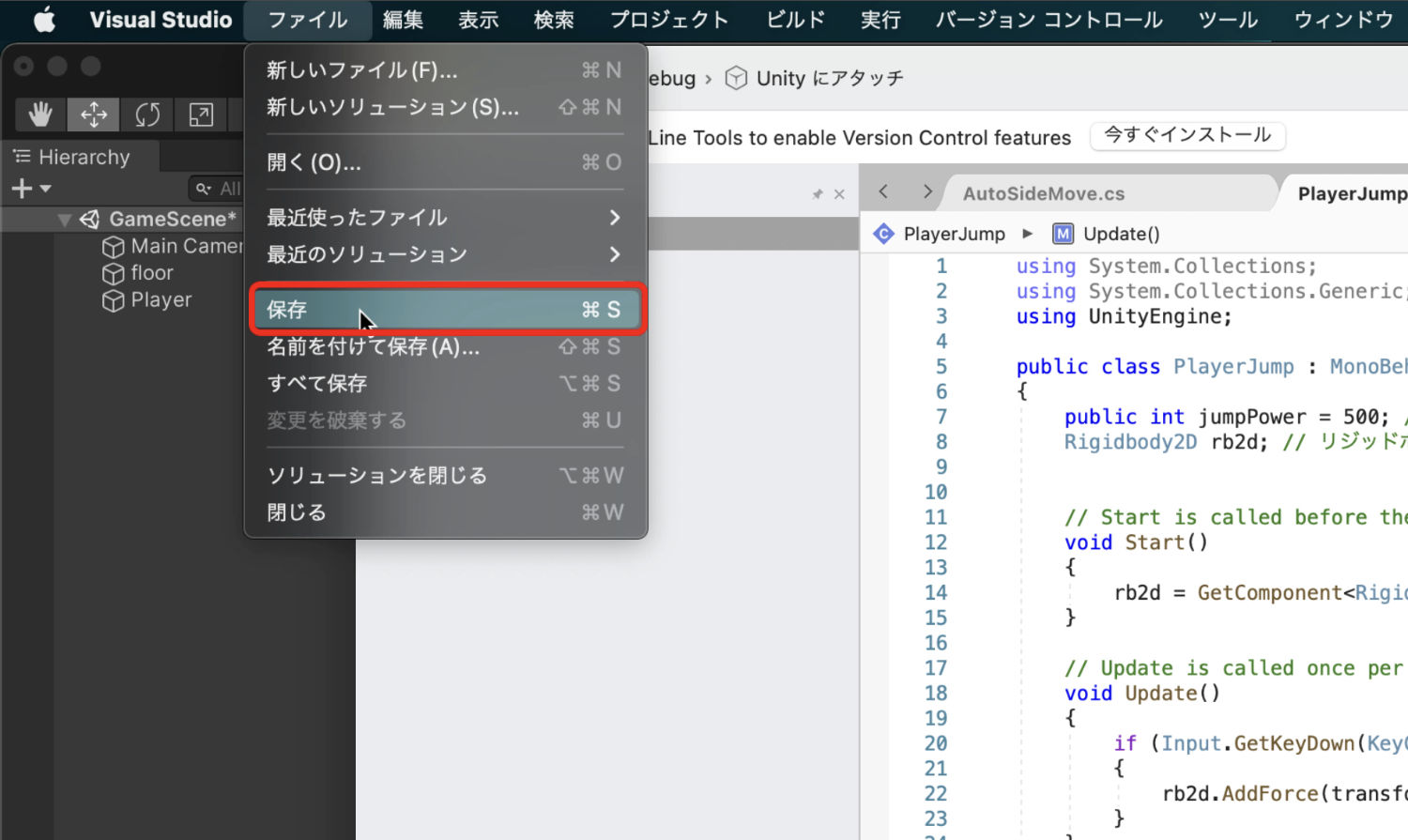This screenshot has width=1408, height=840.
Task: Choose すべて保存 menu item
Action: pyautogui.click(x=446, y=383)
